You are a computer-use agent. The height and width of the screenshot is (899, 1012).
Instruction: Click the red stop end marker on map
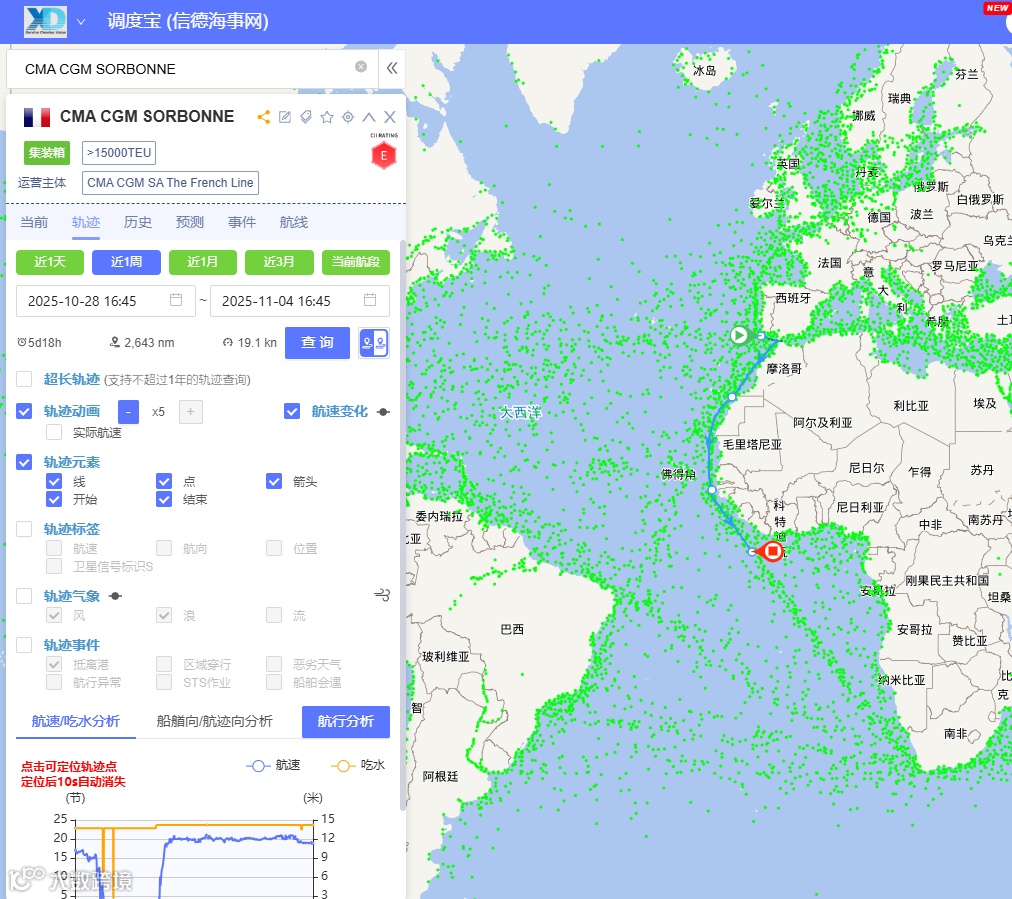[x=772, y=551]
